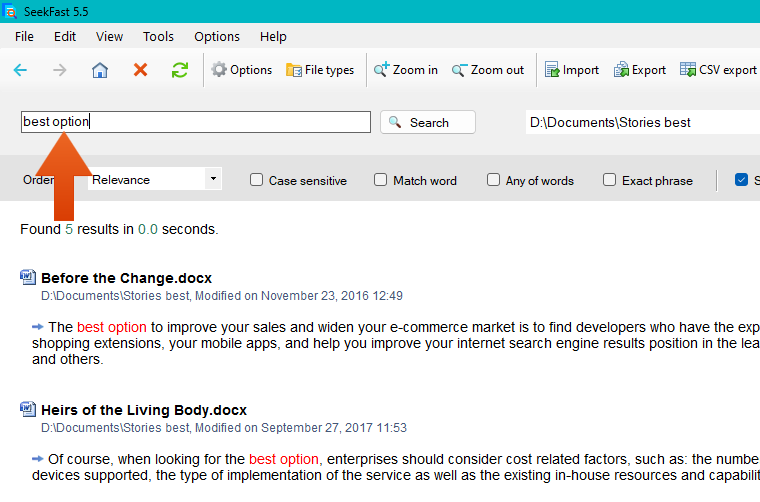Click the search query field containing "best option"
Image resolution: width=760 pixels, height=502 pixels.
click(x=196, y=122)
